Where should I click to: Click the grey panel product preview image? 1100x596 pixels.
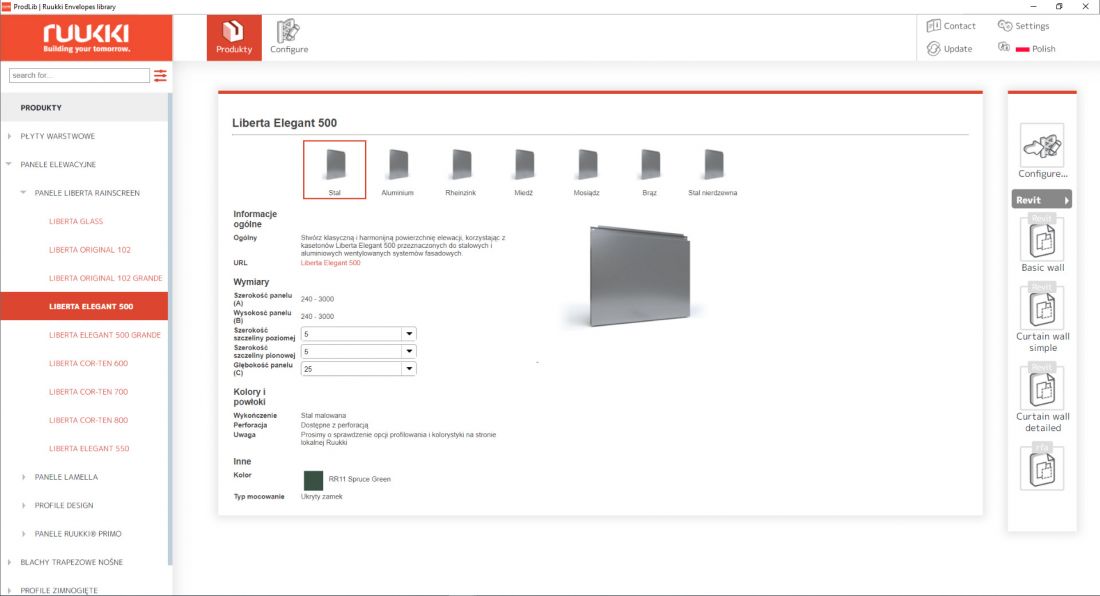click(x=639, y=276)
